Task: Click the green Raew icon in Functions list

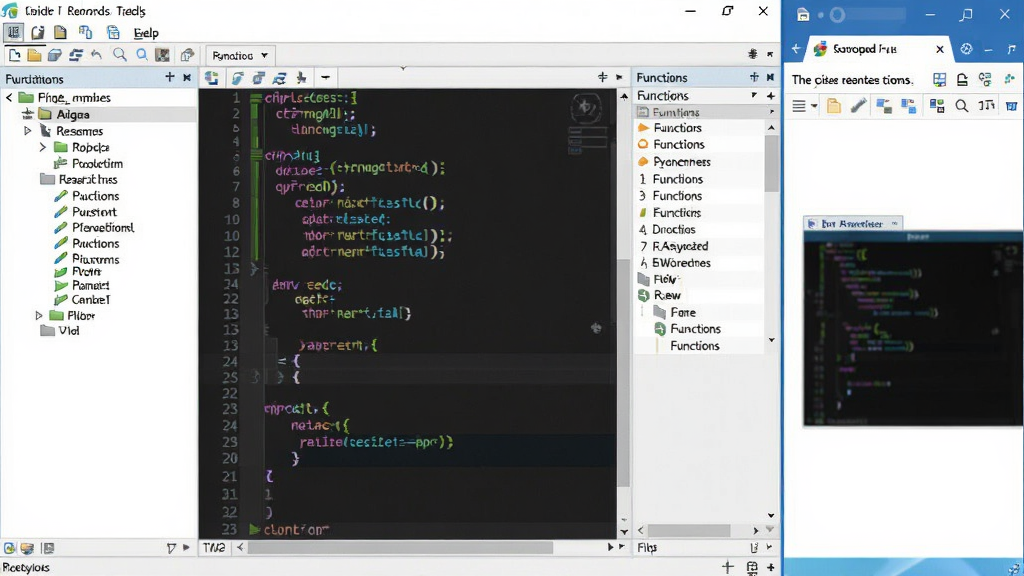Action: click(x=643, y=295)
